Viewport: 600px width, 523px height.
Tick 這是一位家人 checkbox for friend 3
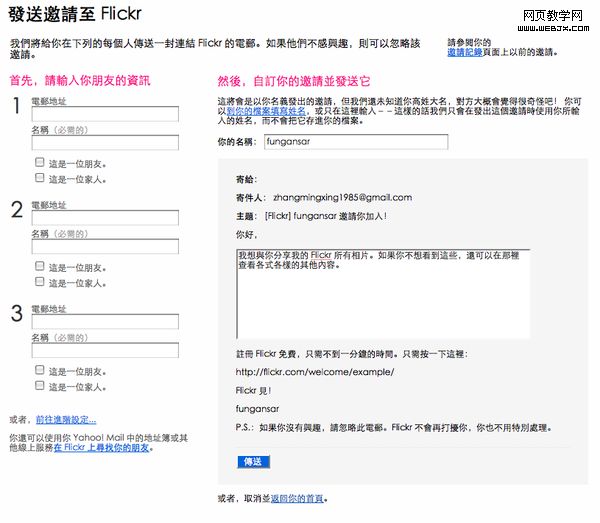(x=39, y=386)
